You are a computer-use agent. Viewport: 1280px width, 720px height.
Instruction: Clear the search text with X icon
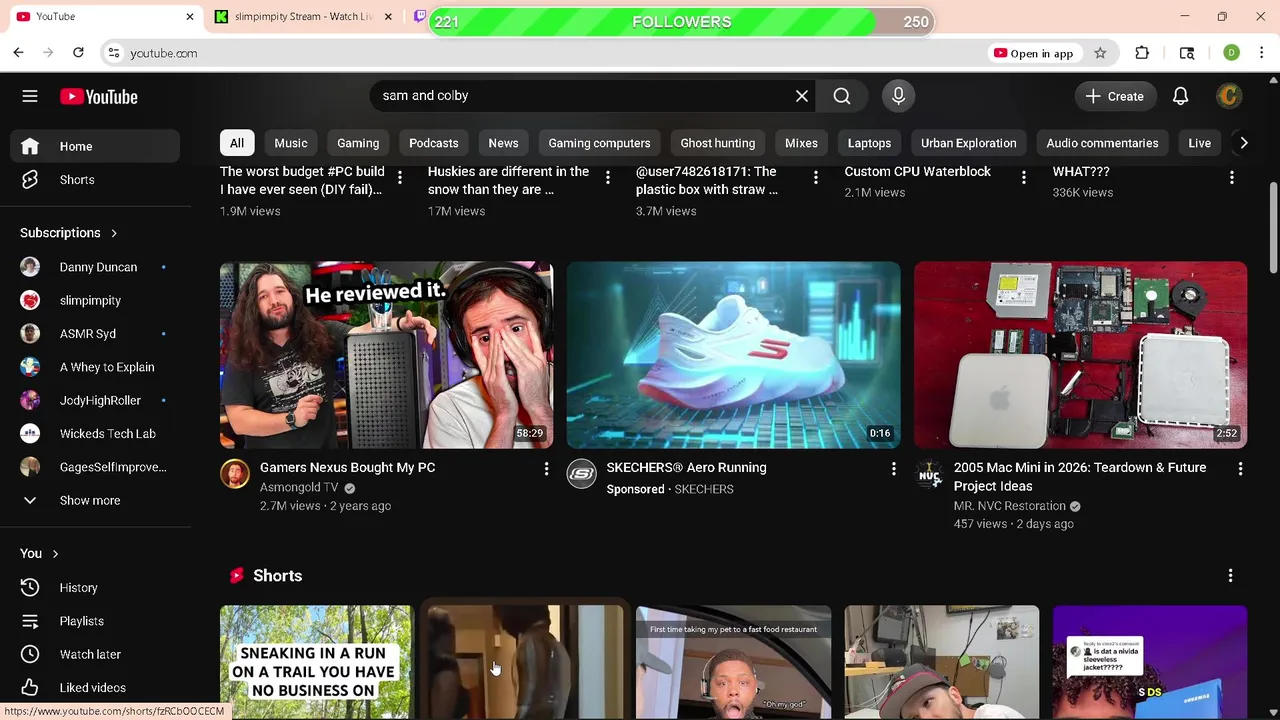[x=802, y=96]
